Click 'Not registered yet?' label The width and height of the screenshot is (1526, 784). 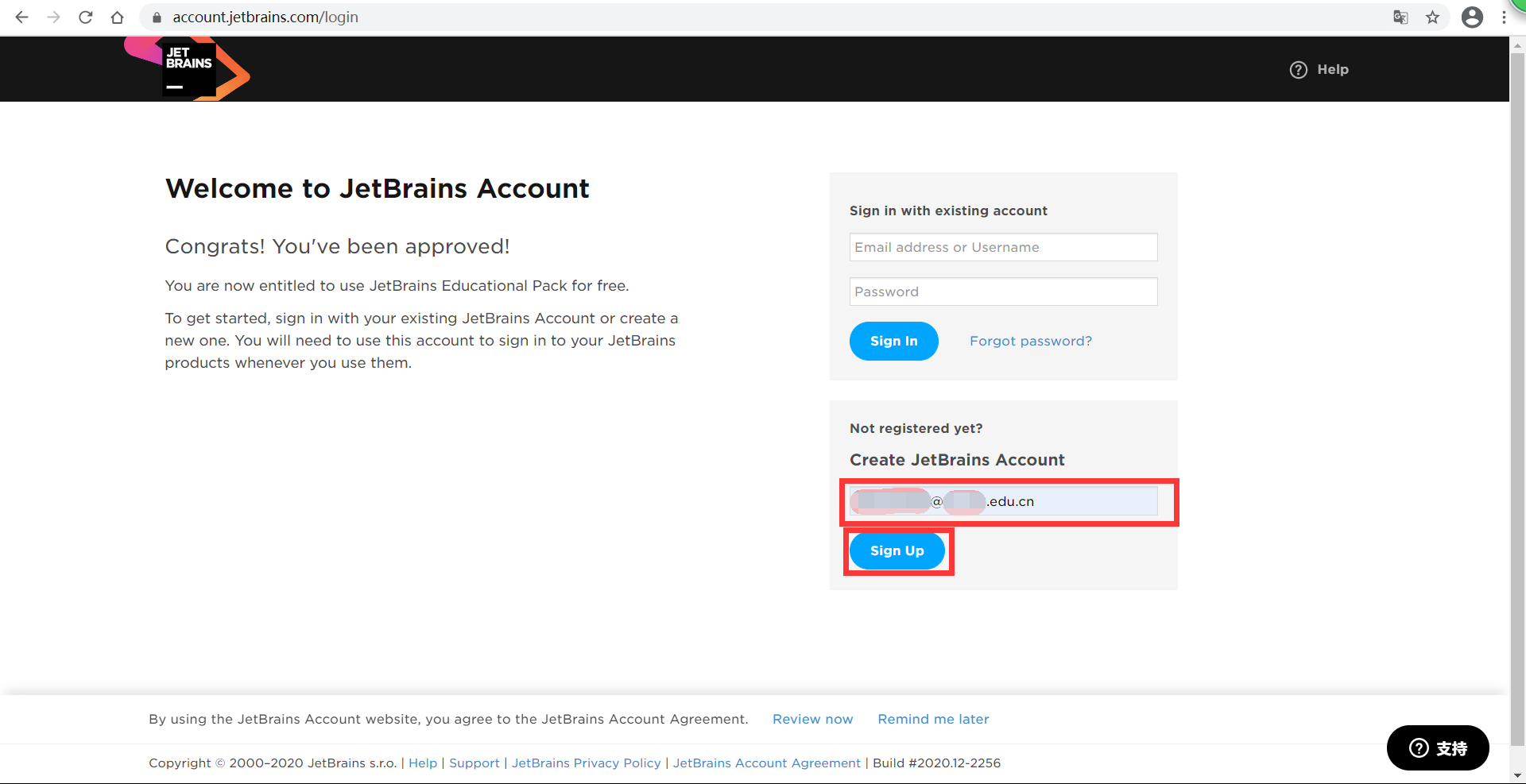916,428
